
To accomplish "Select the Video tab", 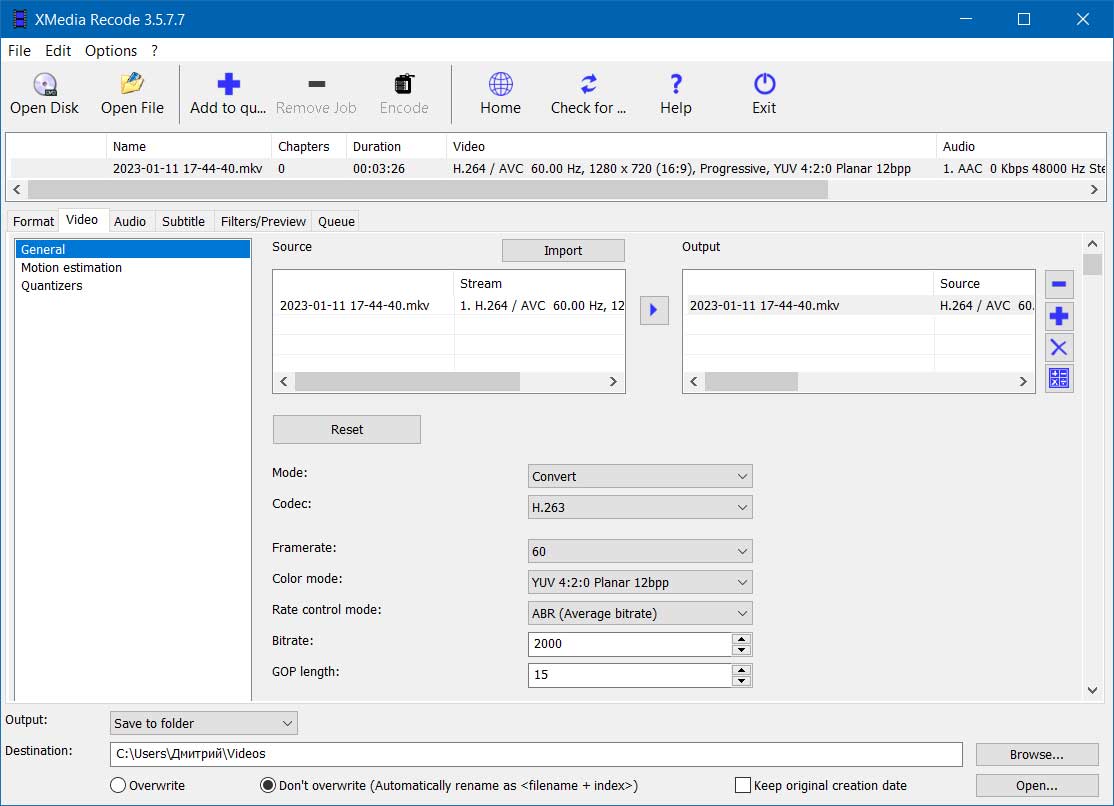I will coord(82,220).
